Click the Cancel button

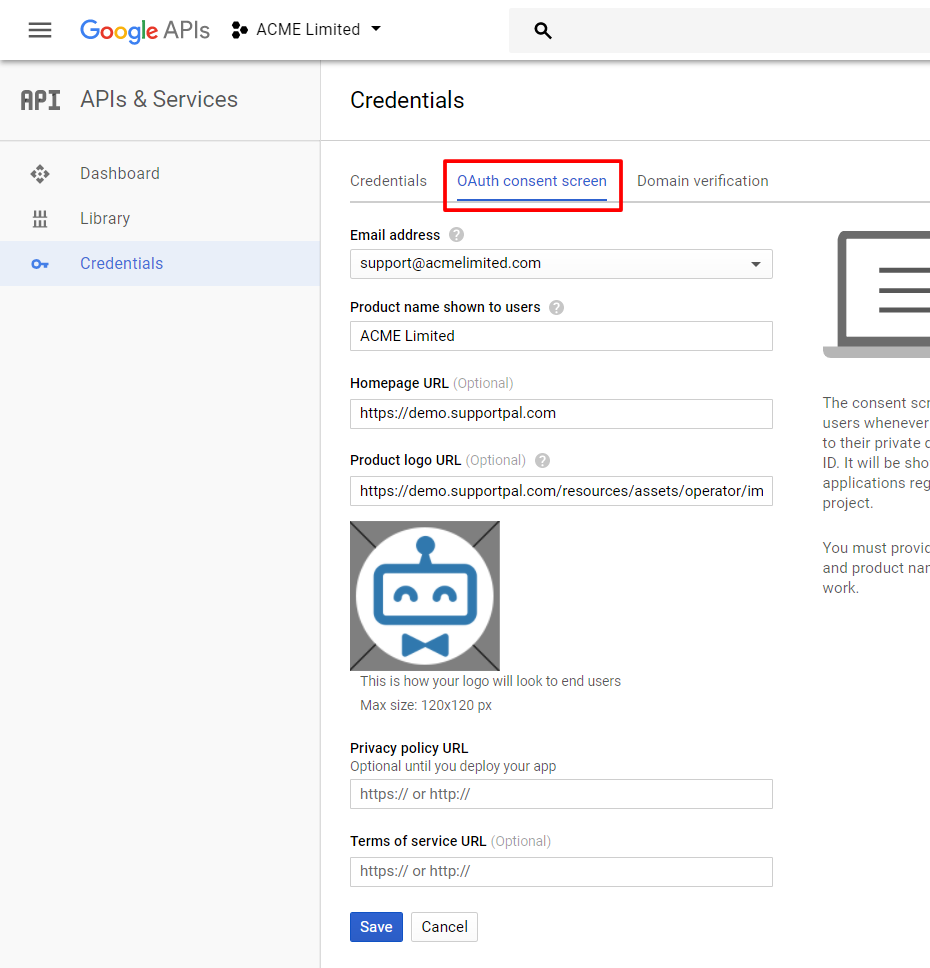coord(445,927)
